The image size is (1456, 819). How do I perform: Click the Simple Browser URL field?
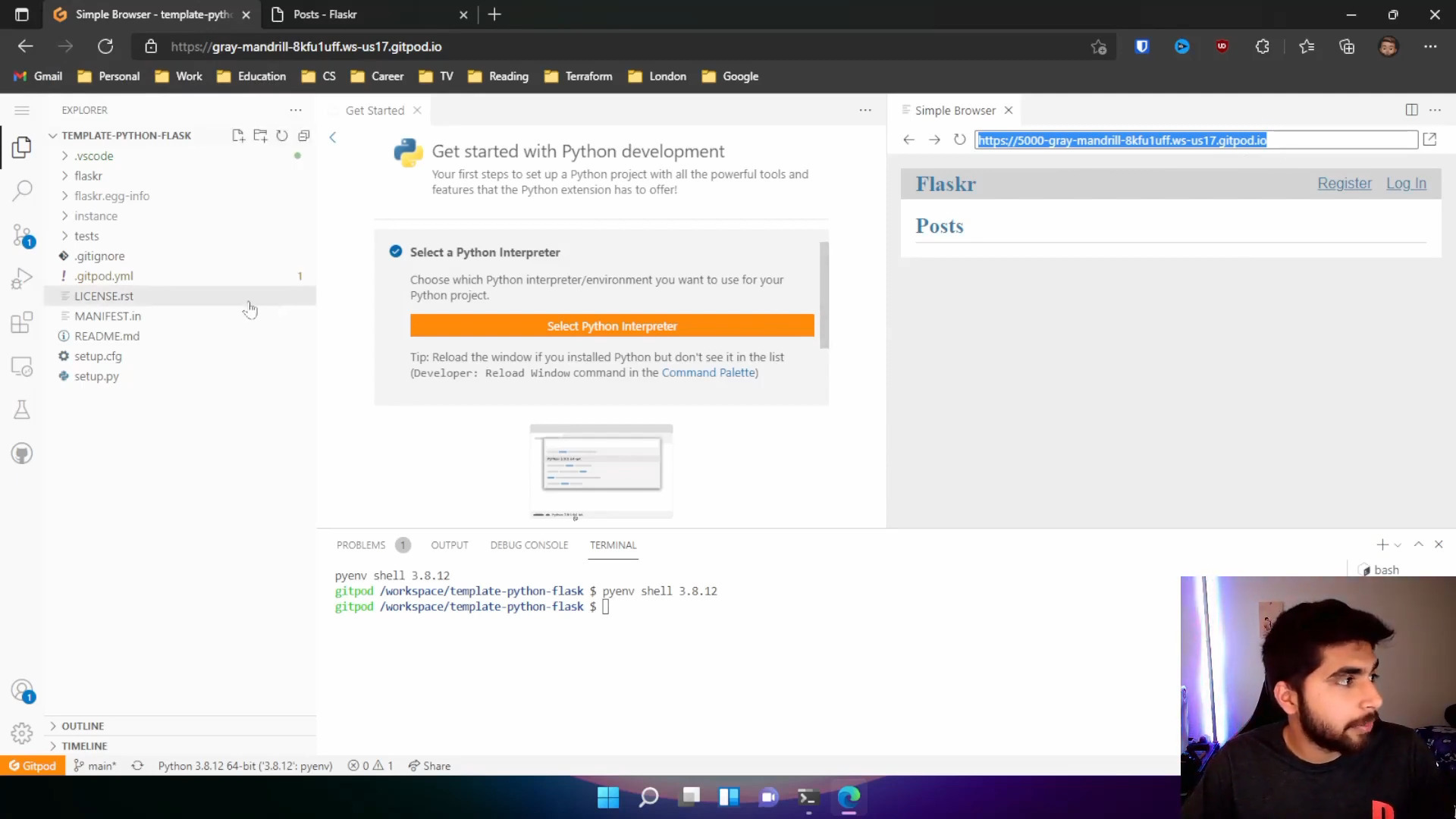click(x=1196, y=140)
